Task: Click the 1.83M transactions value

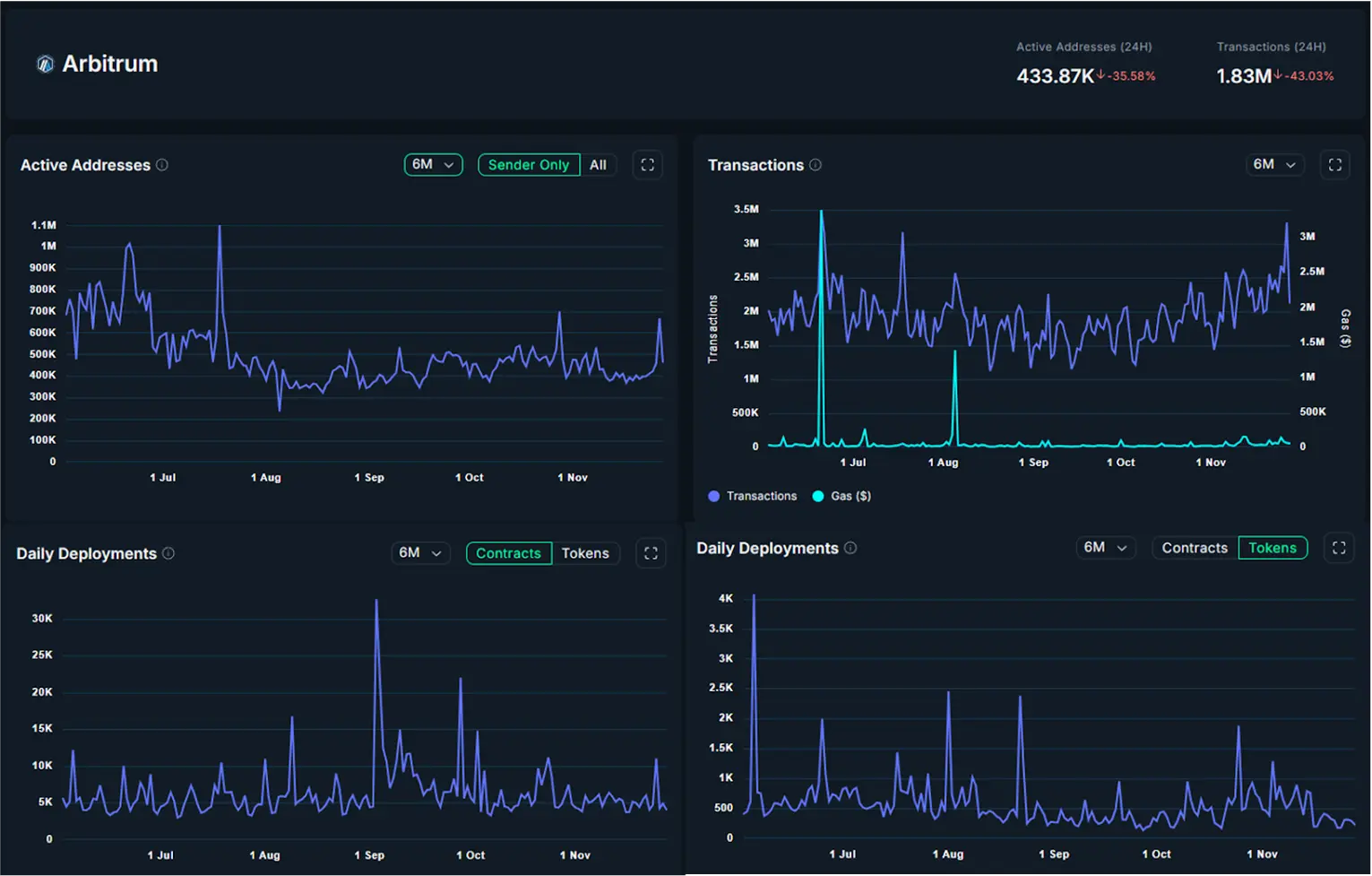Action: tap(1244, 76)
